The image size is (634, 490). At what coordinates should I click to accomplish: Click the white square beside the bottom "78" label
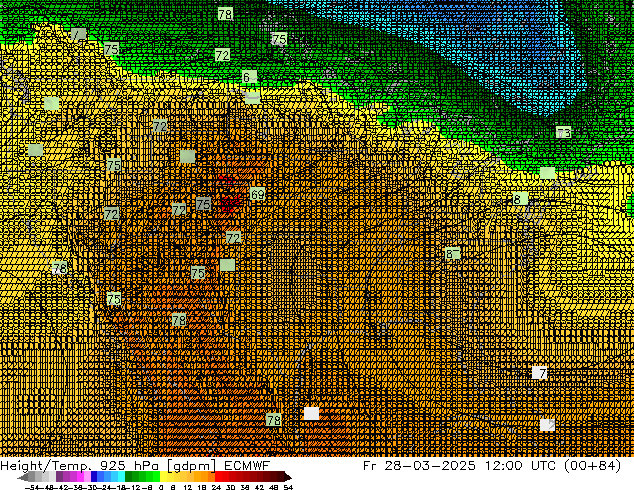tap(311, 414)
